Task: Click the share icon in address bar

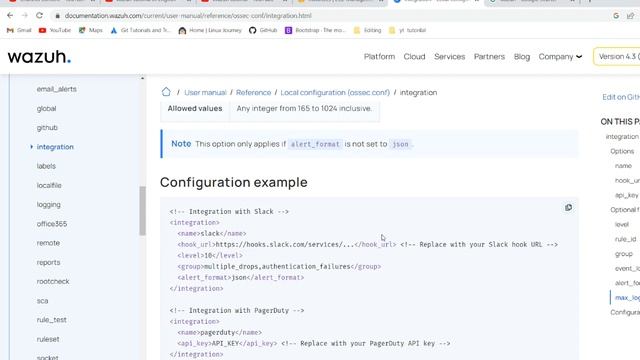Action: click(x=631, y=16)
